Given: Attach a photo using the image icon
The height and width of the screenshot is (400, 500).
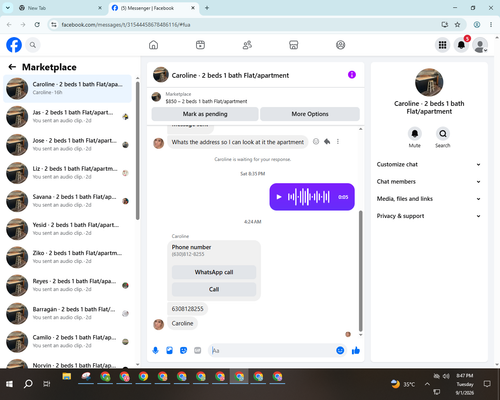Looking at the screenshot, I should [x=169, y=350].
